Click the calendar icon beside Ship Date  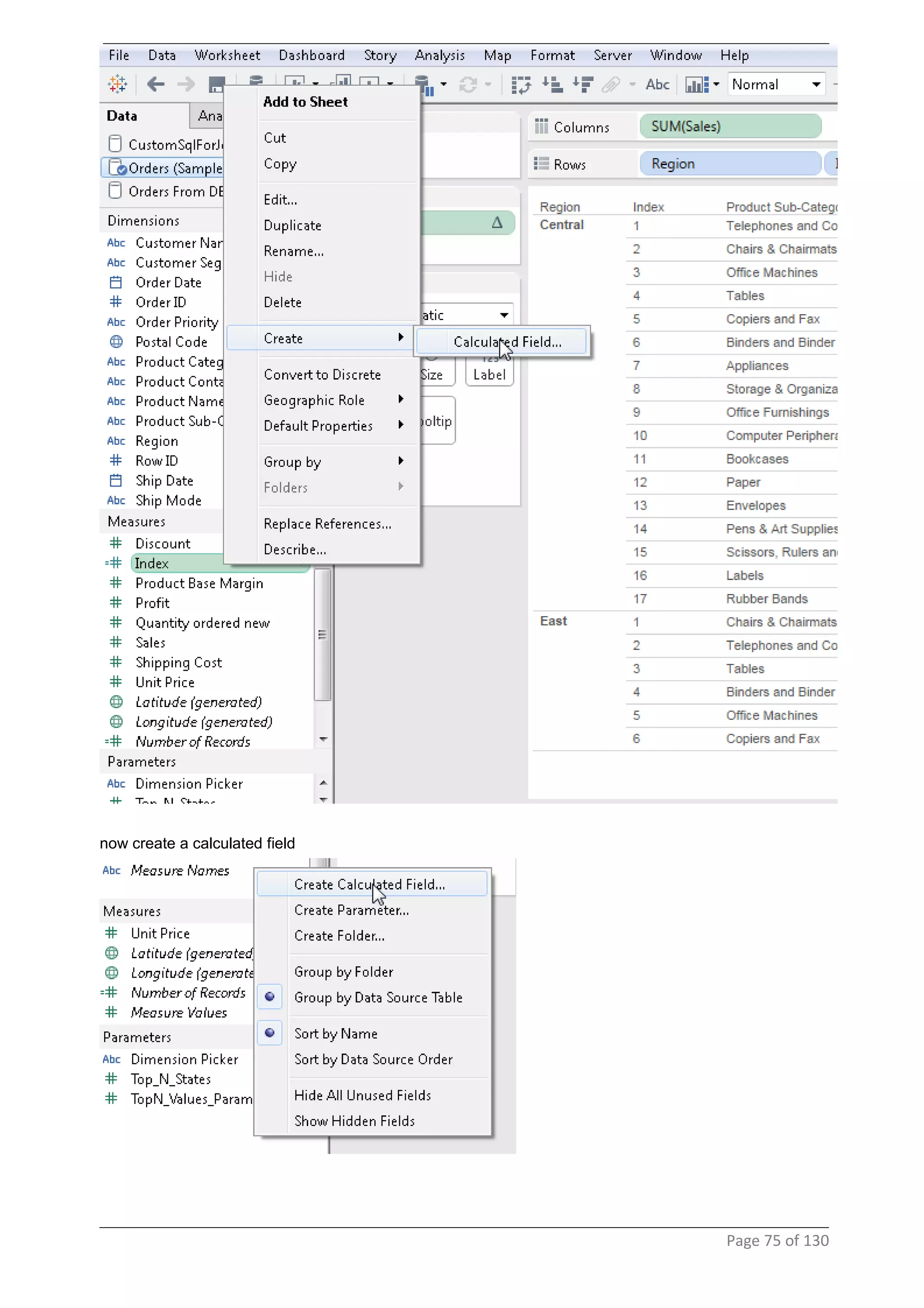pyautogui.click(x=115, y=480)
